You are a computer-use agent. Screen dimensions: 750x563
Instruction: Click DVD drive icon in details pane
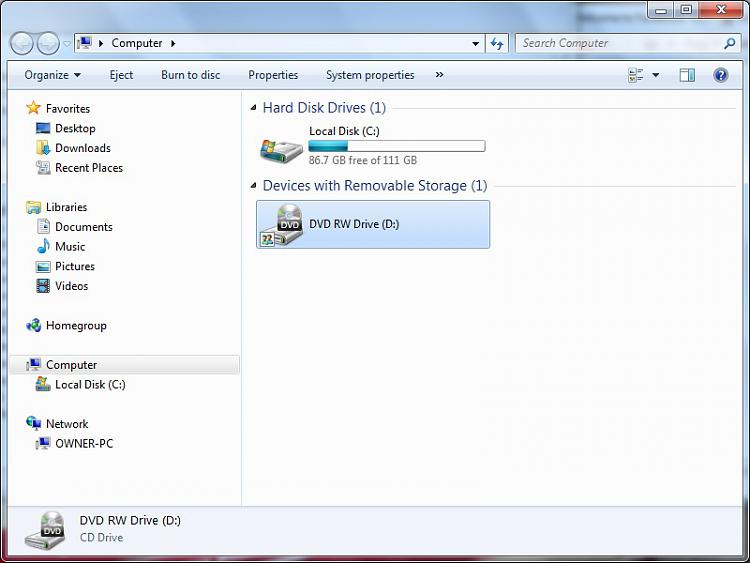point(45,530)
